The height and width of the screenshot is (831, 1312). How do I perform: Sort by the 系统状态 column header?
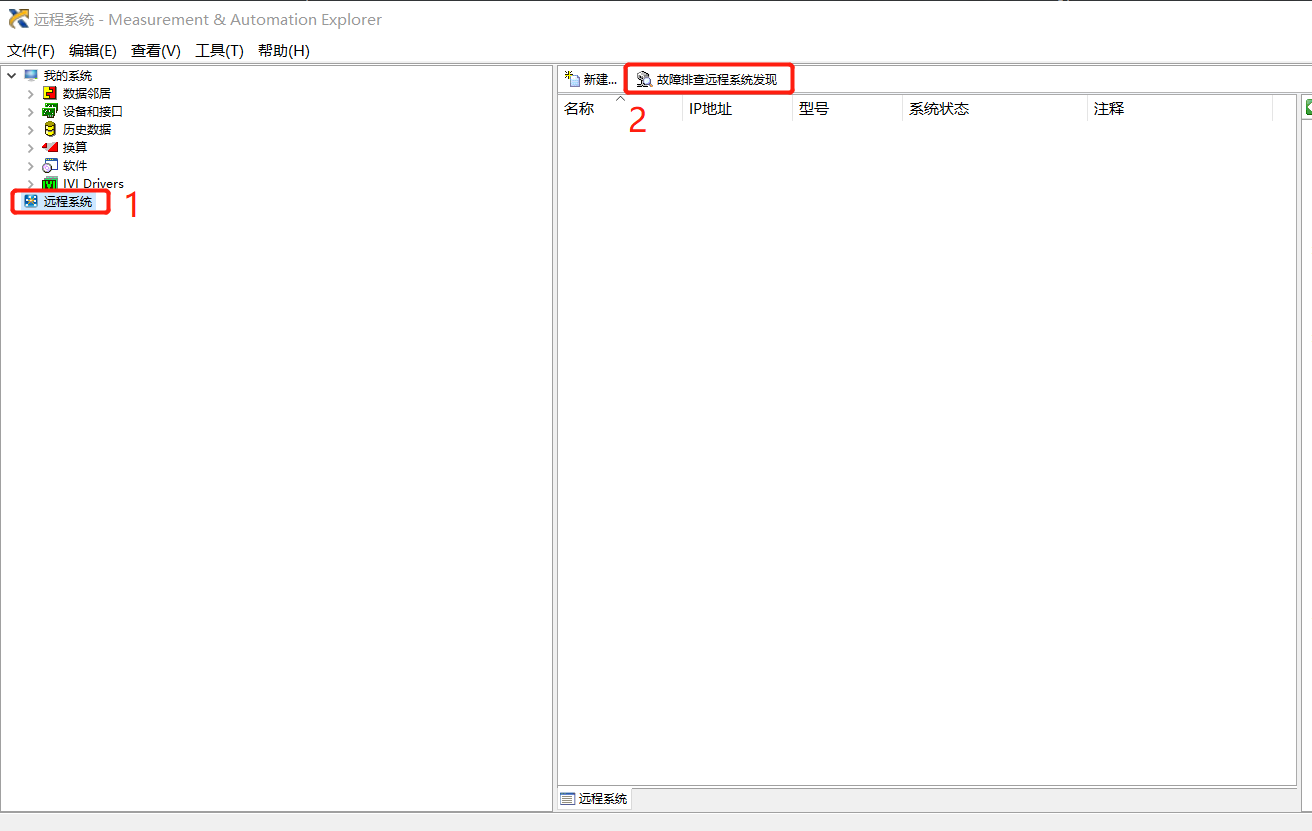(x=995, y=109)
